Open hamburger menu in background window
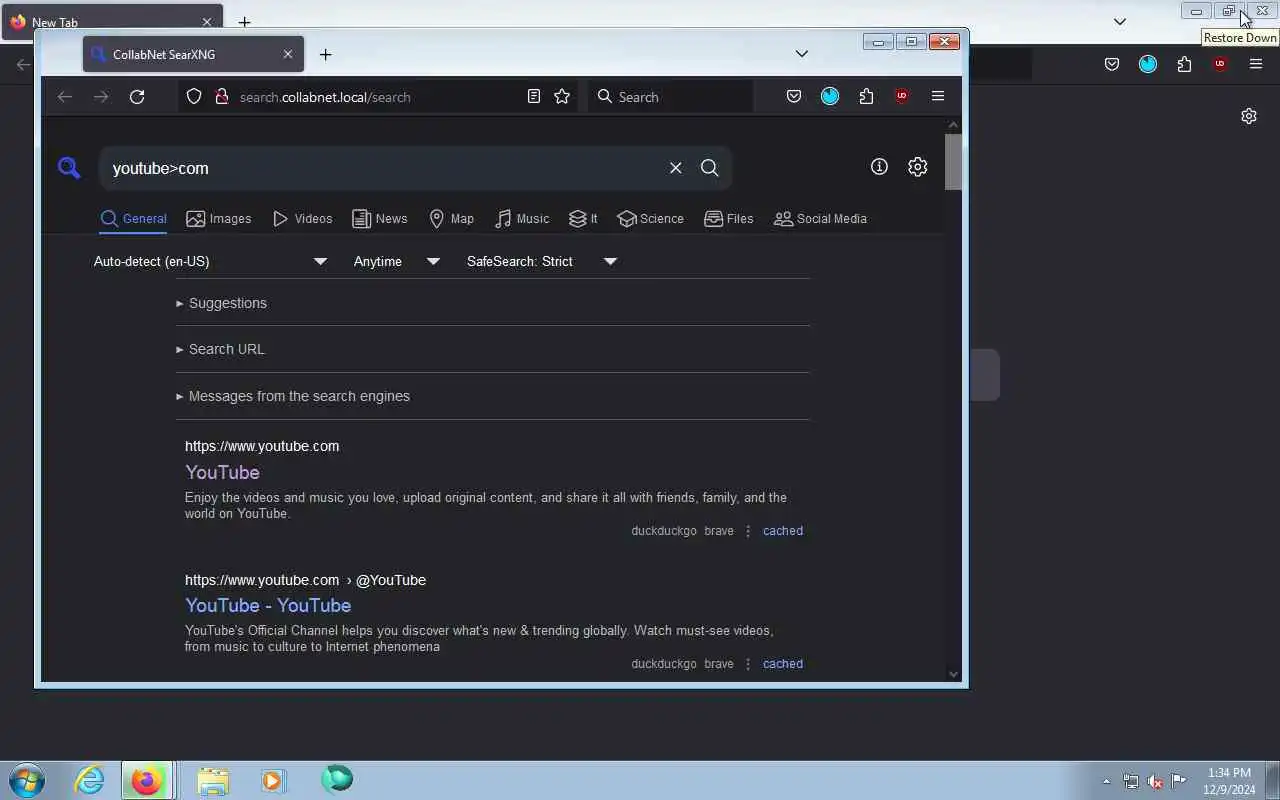The image size is (1280, 800). 1256,64
